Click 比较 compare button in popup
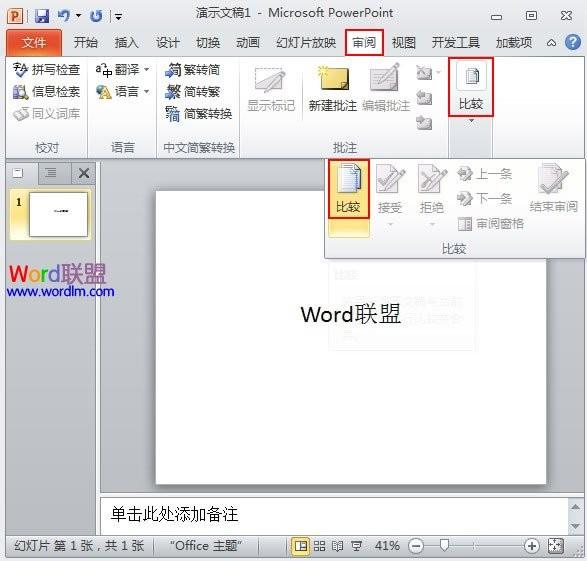The image size is (587, 561). click(x=349, y=189)
